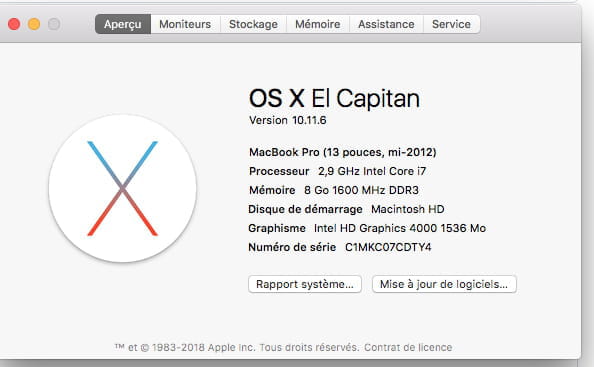Close the window with the red button
This screenshot has height=367, width=594.
point(14,24)
